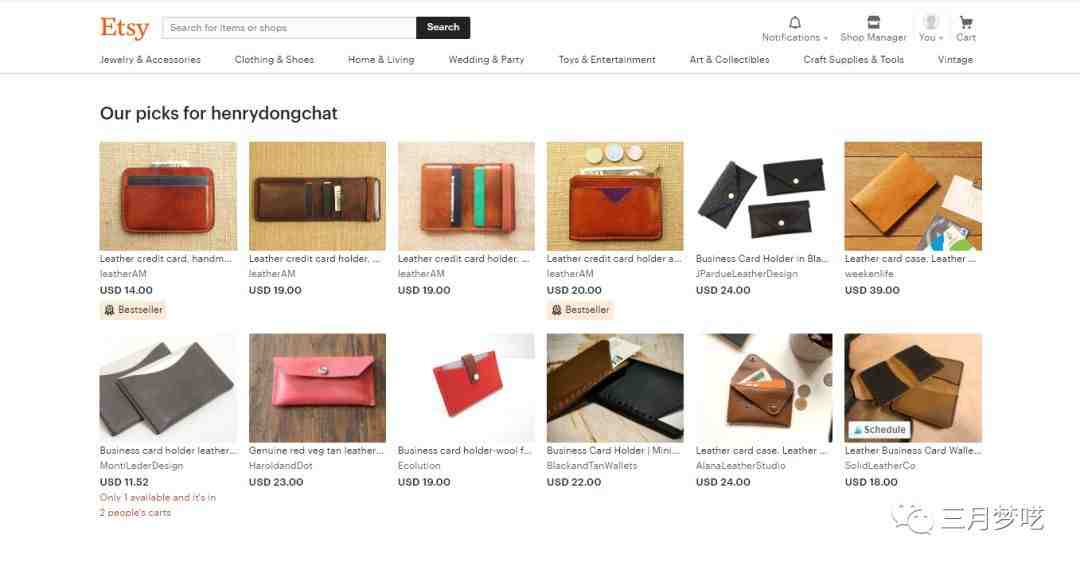1080x566 pixels.
Task: Click the You profile avatar icon
Action: click(x=931, y=21)
